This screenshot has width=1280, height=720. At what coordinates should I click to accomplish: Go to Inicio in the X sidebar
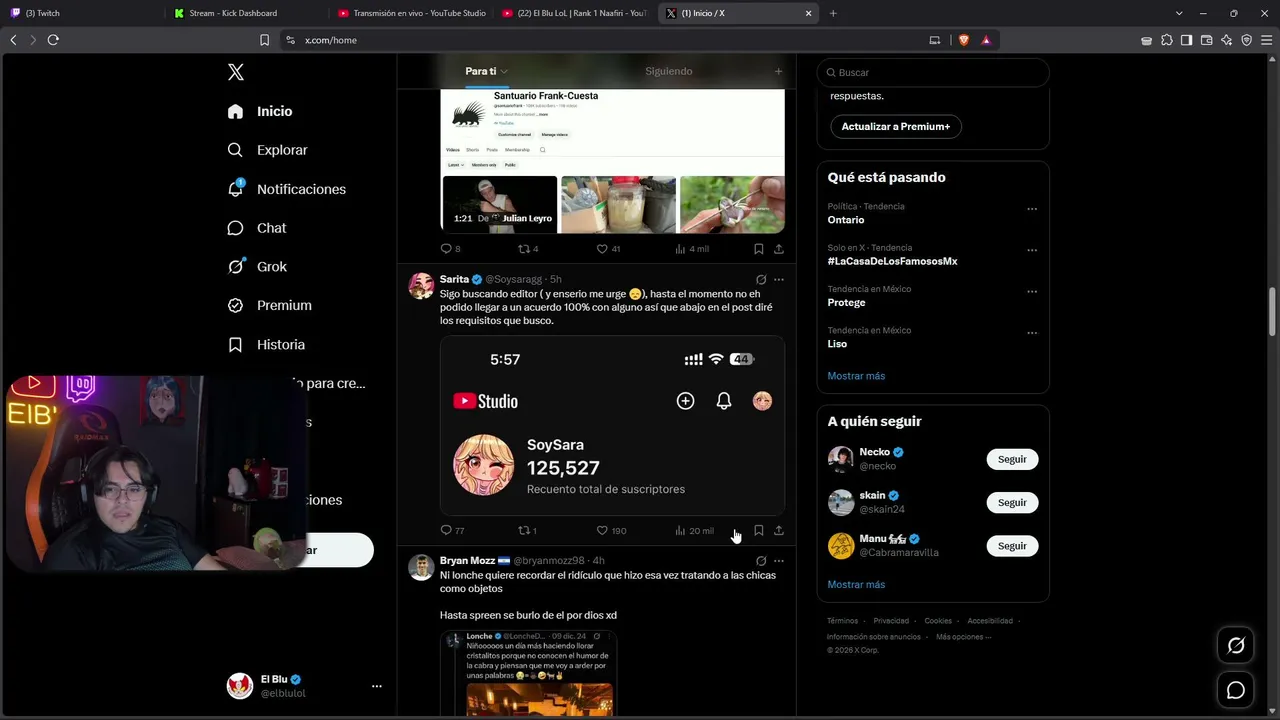[x=261, y=111]
